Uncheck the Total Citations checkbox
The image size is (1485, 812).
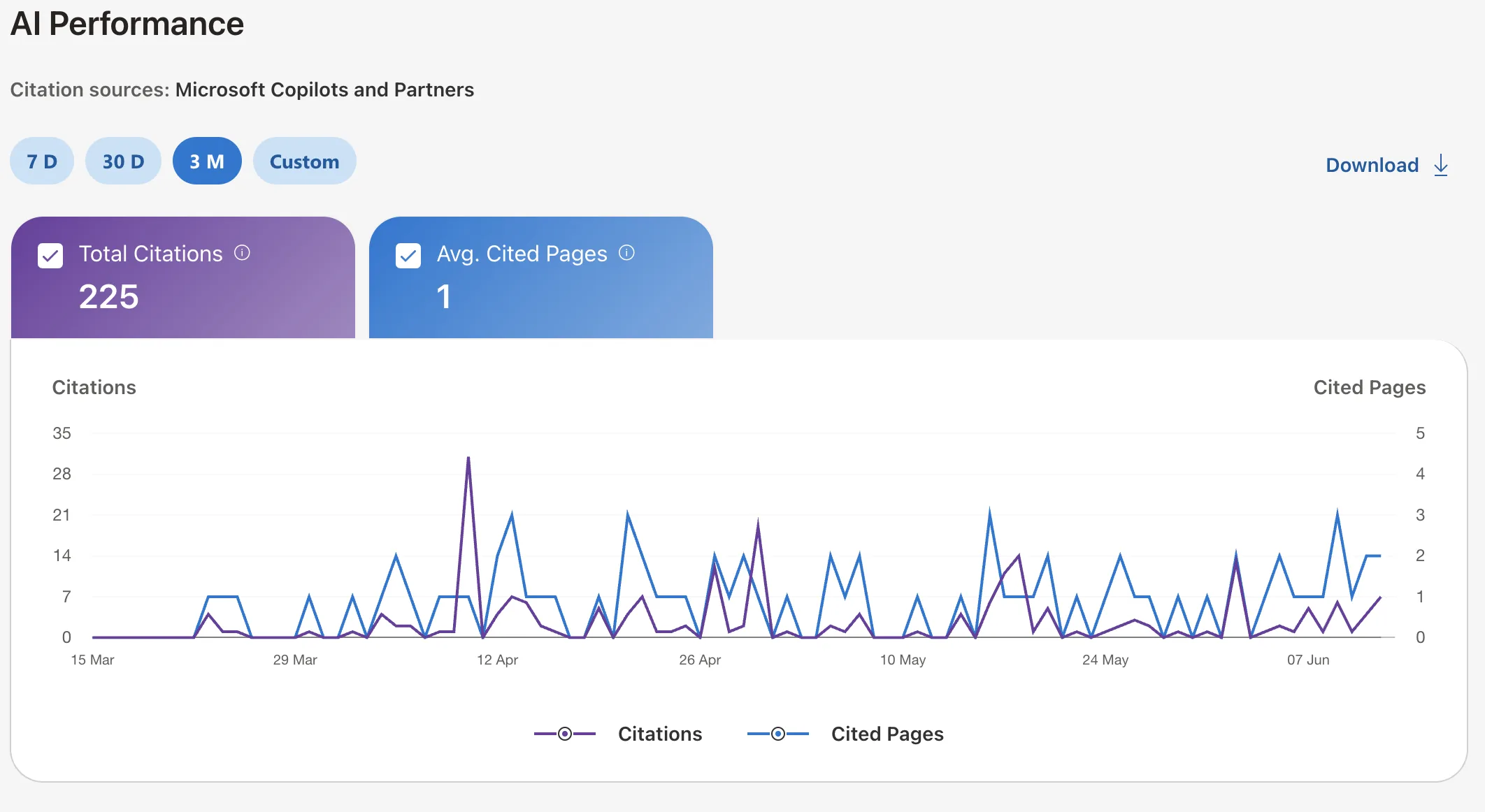pyautogui.click(x=50, y=256)
